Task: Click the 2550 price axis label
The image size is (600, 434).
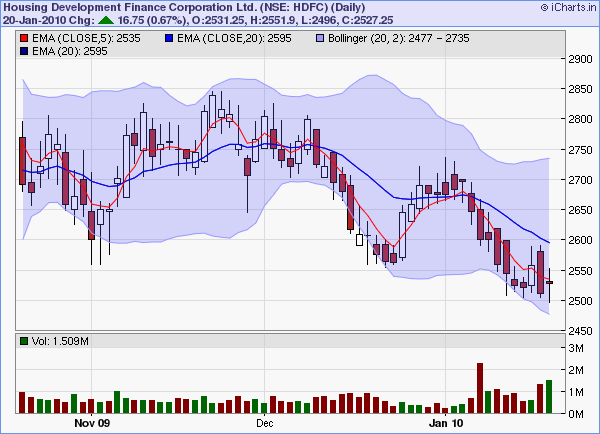Action: click(580, 271)
